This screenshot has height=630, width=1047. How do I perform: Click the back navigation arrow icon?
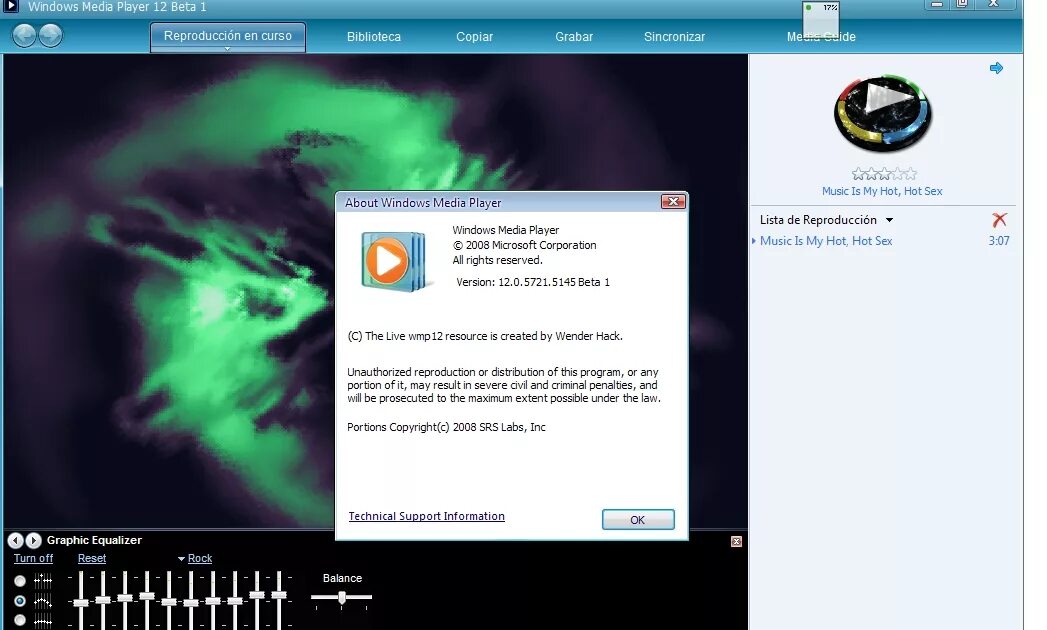[23, 35]
